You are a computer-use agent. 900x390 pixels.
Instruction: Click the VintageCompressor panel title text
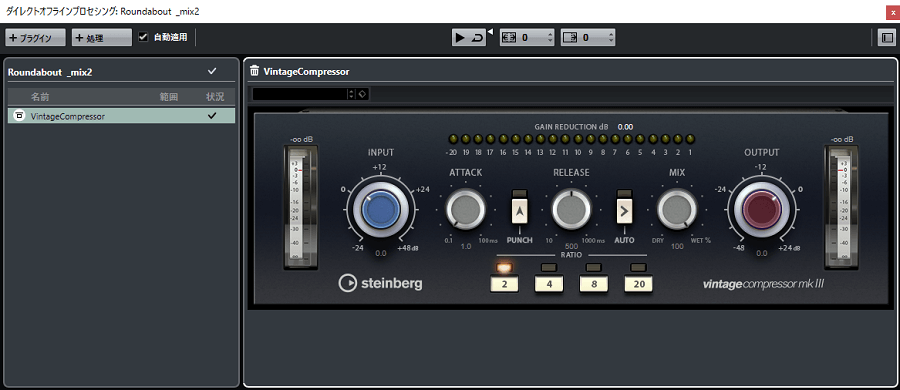pos(307,72)
